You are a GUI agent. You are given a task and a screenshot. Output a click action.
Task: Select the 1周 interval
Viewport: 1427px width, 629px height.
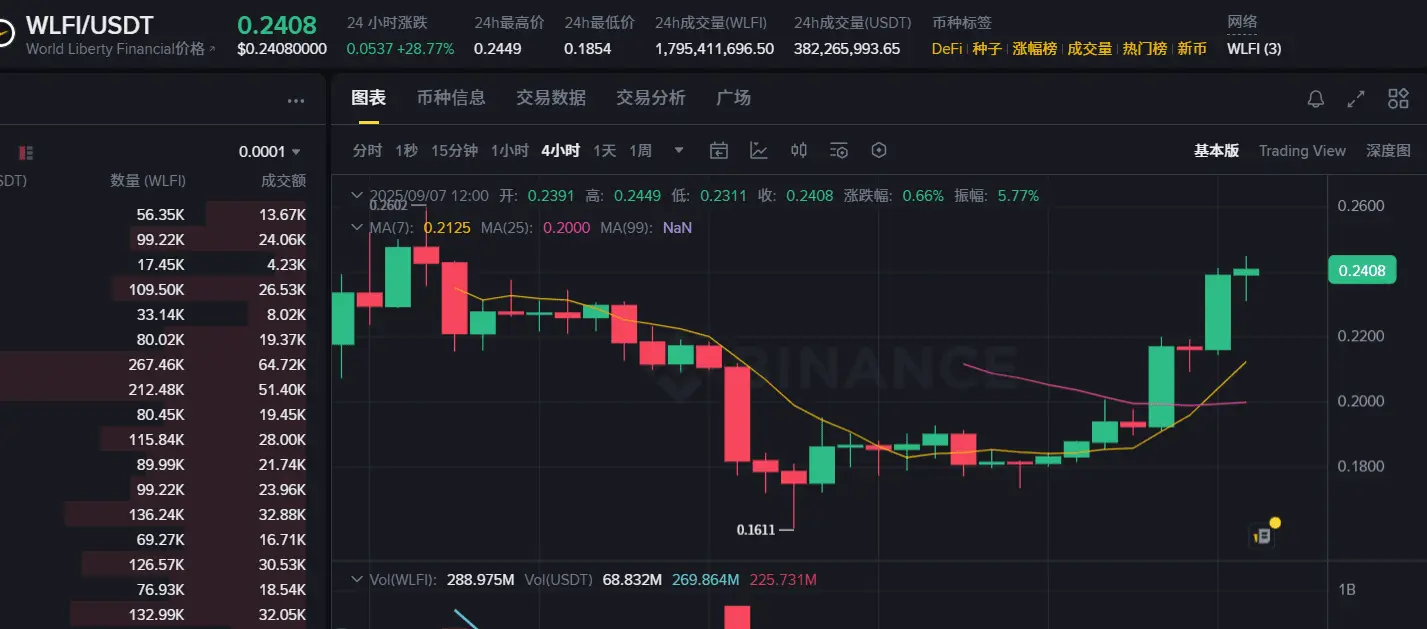click(640, 151)
